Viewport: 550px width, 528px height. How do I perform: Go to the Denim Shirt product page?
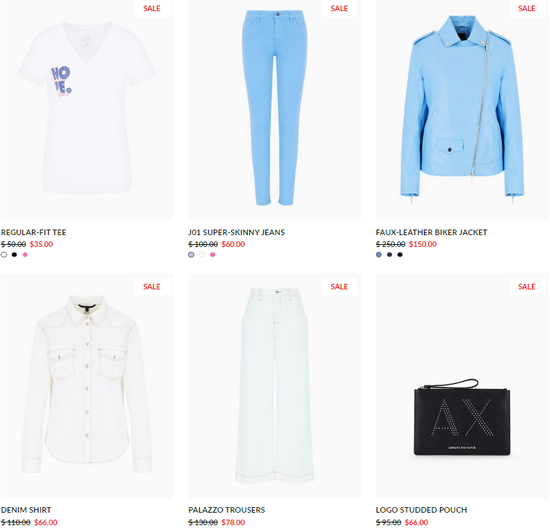[x=26, y=510]
